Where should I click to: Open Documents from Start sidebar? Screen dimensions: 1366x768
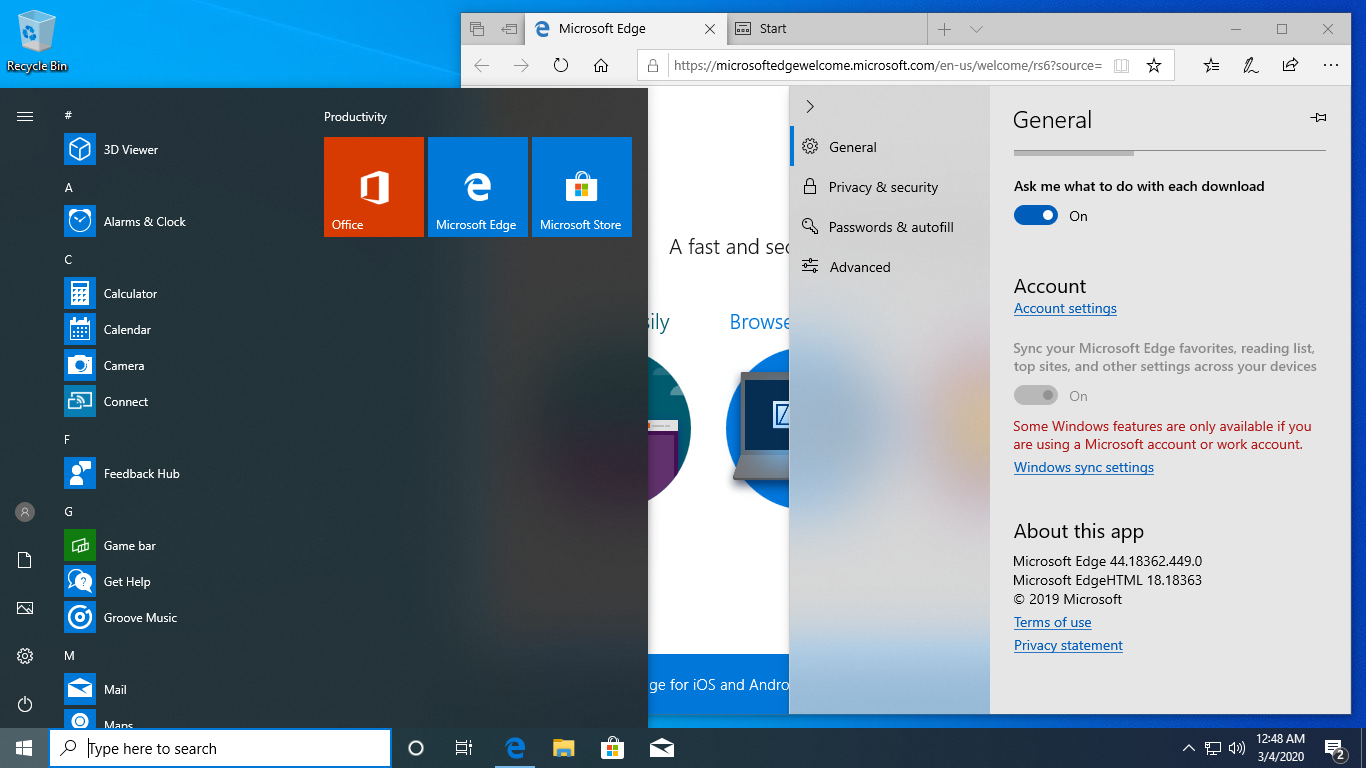(25, 560)
